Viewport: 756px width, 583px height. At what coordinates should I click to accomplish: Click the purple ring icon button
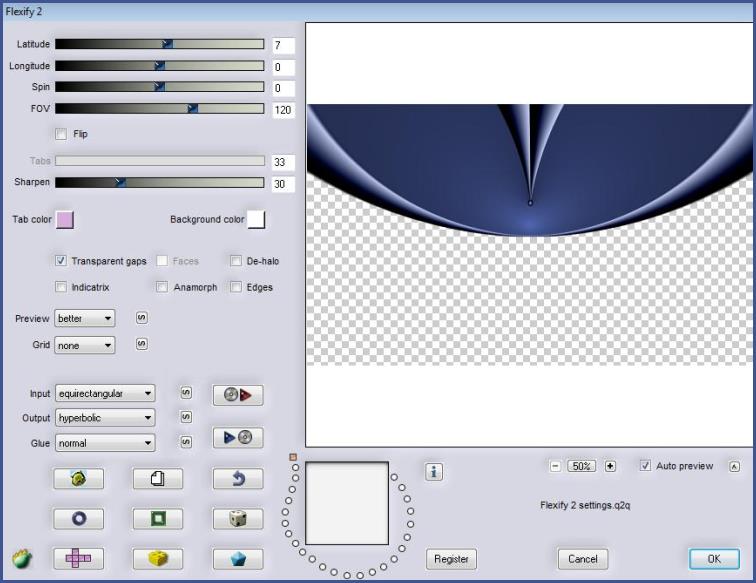[x=78, y=519]
